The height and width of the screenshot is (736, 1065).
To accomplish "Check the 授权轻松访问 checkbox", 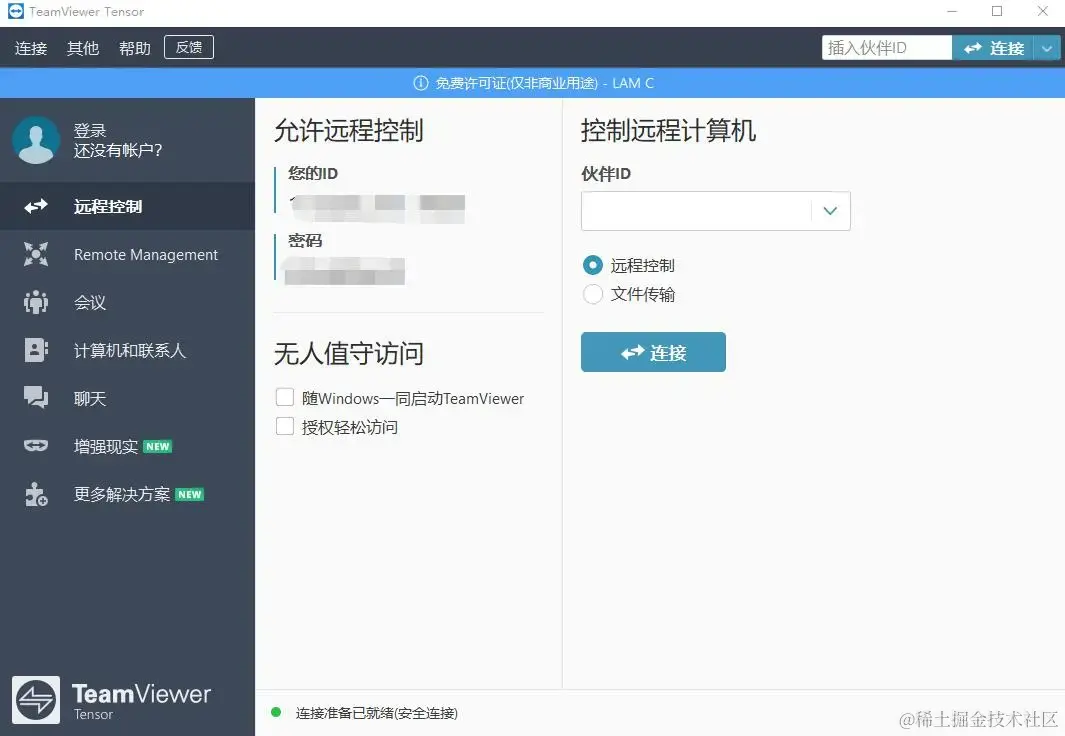I will (x=285, y=426).
